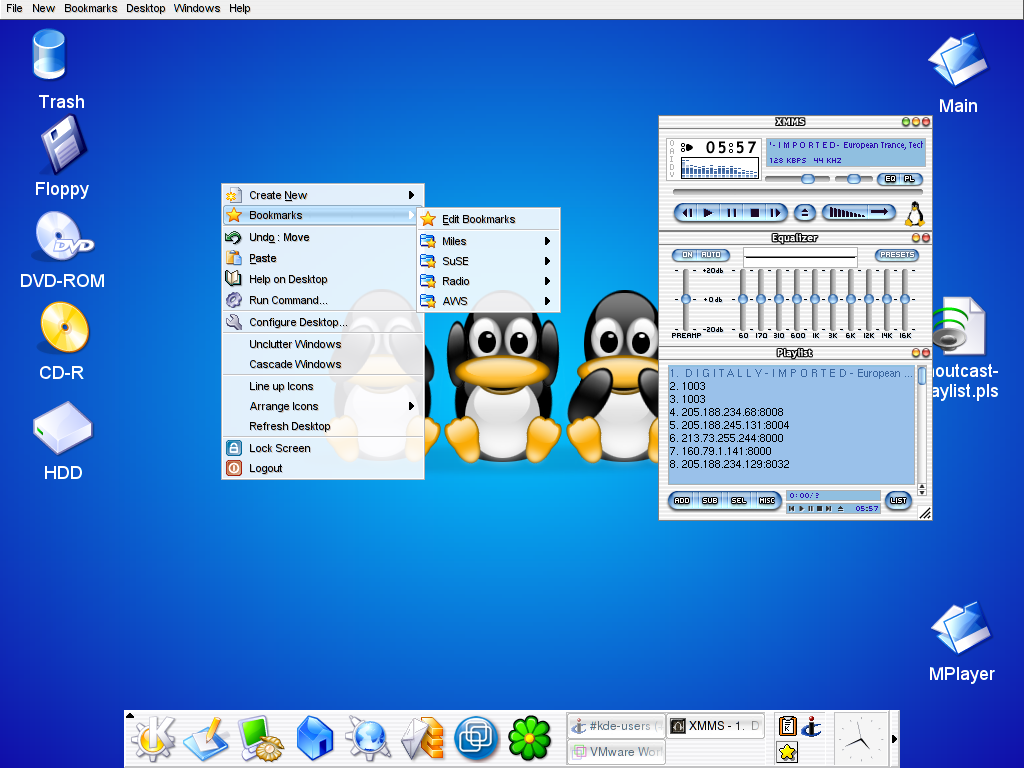Viewport: 1024px width, 768px height.
Task: Expand the Arrange Icons submenu
Action: [x=323, y=406]
